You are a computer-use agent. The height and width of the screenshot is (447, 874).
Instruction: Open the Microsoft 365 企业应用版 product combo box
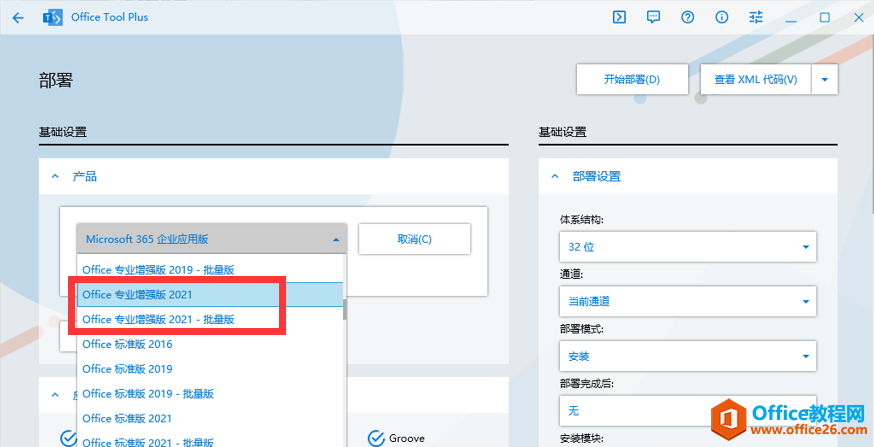(x=212, y=239)
